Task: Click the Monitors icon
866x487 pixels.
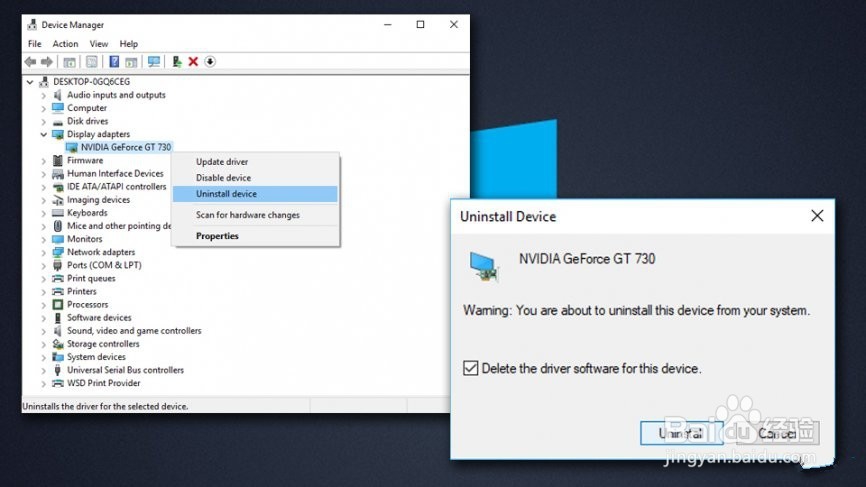Action: click(x=57, y=239)
